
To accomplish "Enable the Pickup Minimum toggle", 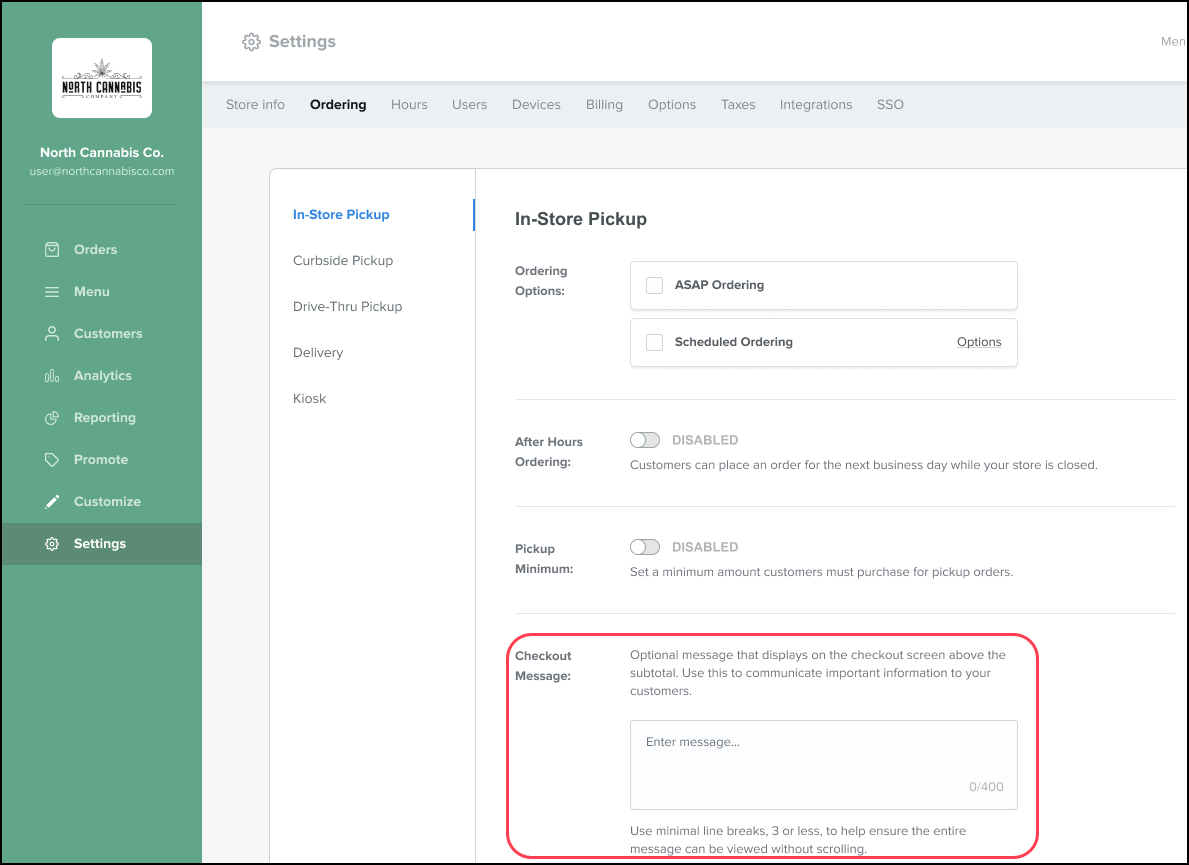I will pyautogui.click(x=645, y=547).
